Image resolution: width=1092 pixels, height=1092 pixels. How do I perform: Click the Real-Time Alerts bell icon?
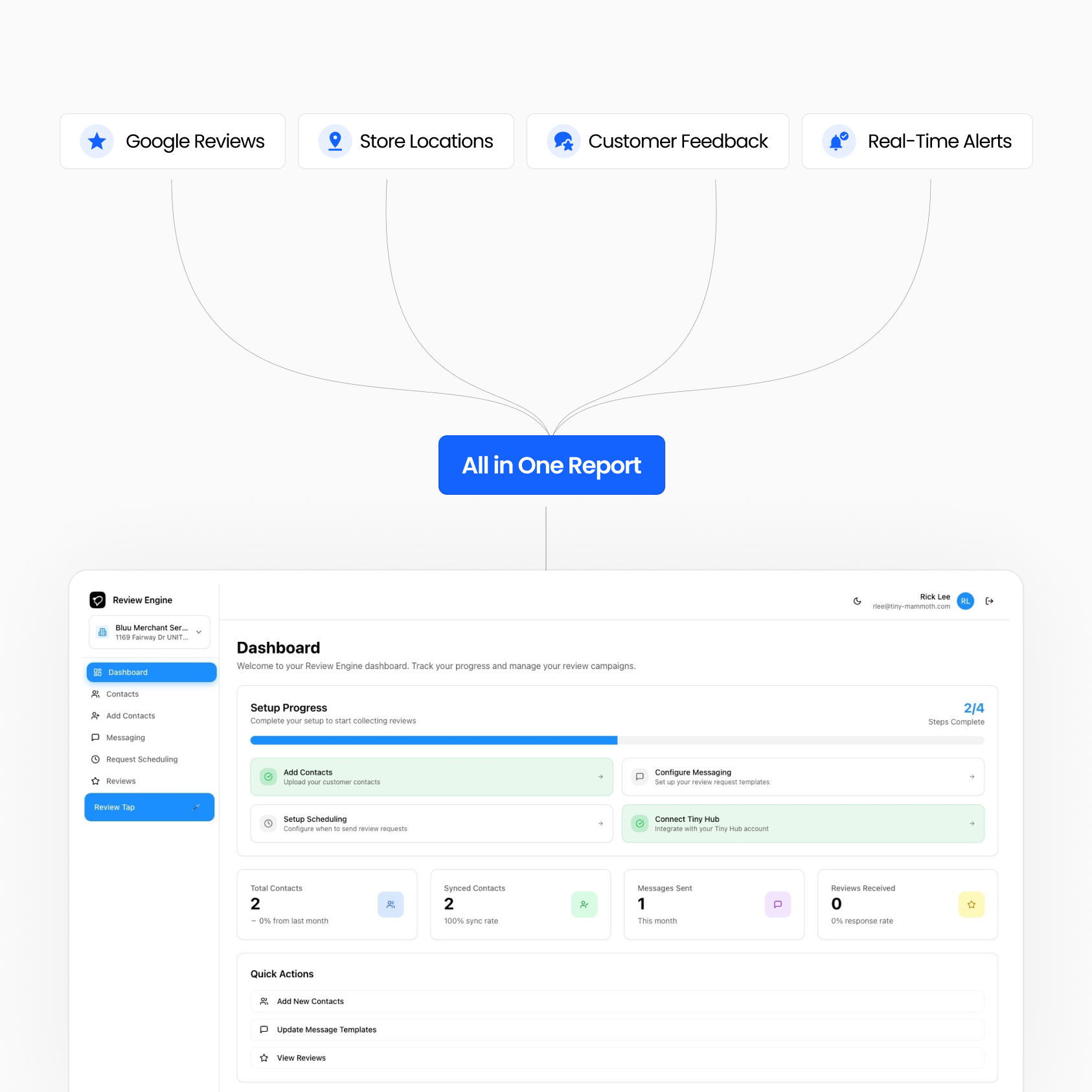(839, 141)
